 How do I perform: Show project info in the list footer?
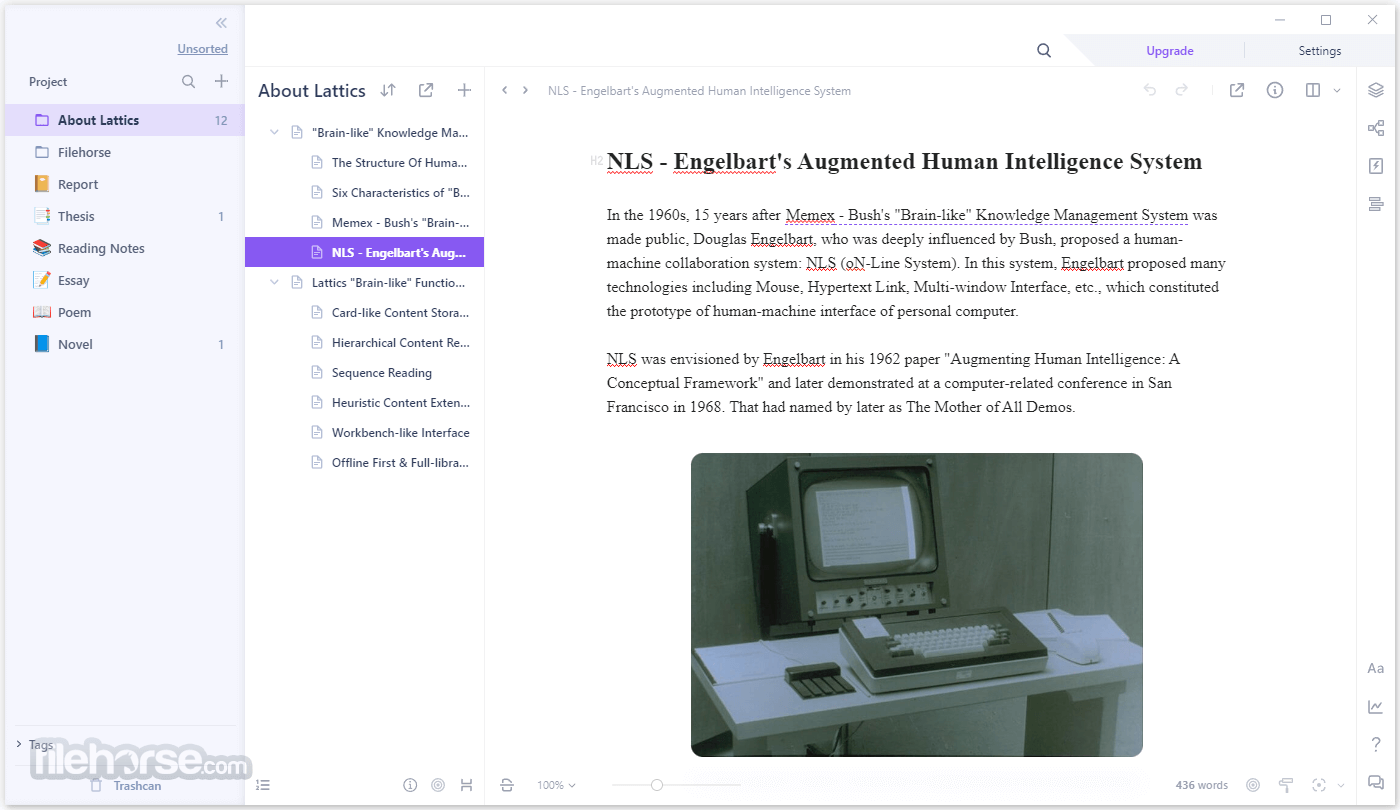pos(410,785)
